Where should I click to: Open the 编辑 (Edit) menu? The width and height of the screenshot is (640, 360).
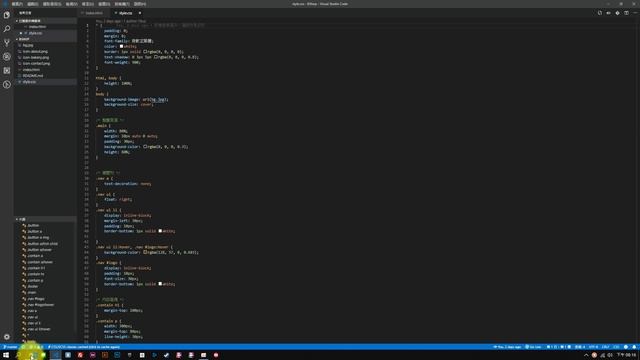pyautogui.click(x=33, y=4)
